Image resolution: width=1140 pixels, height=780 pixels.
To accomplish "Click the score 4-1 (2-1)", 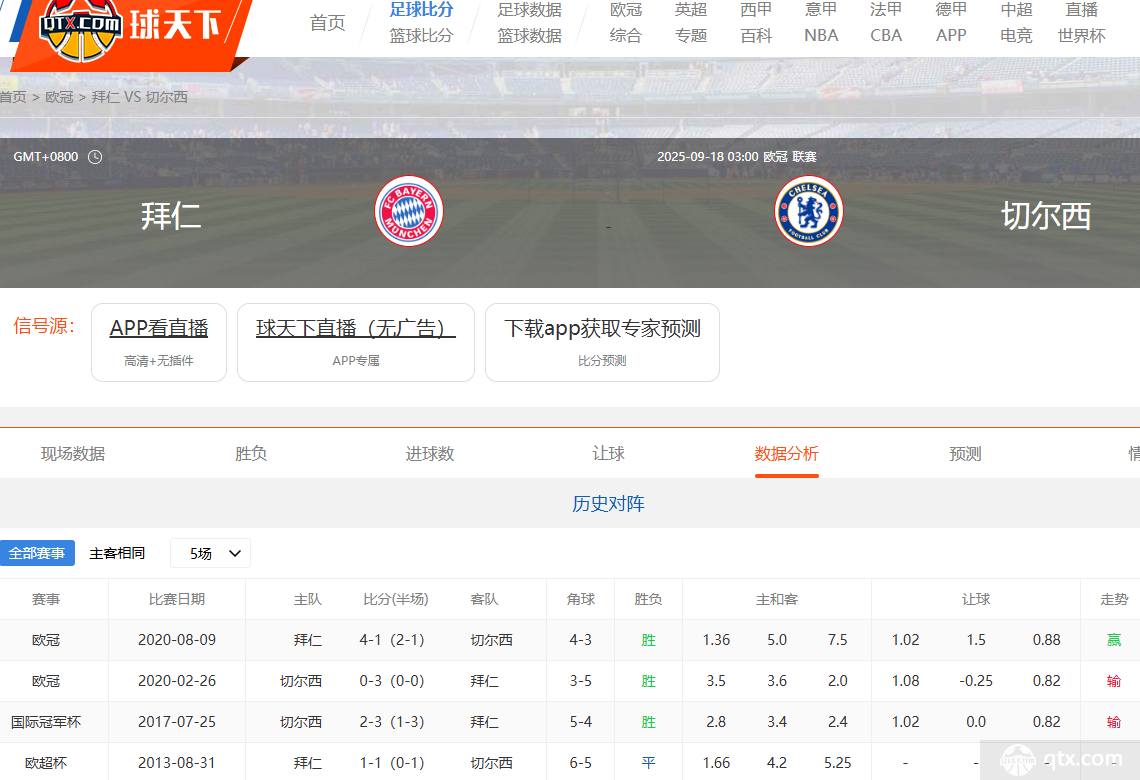I will 392,640.
